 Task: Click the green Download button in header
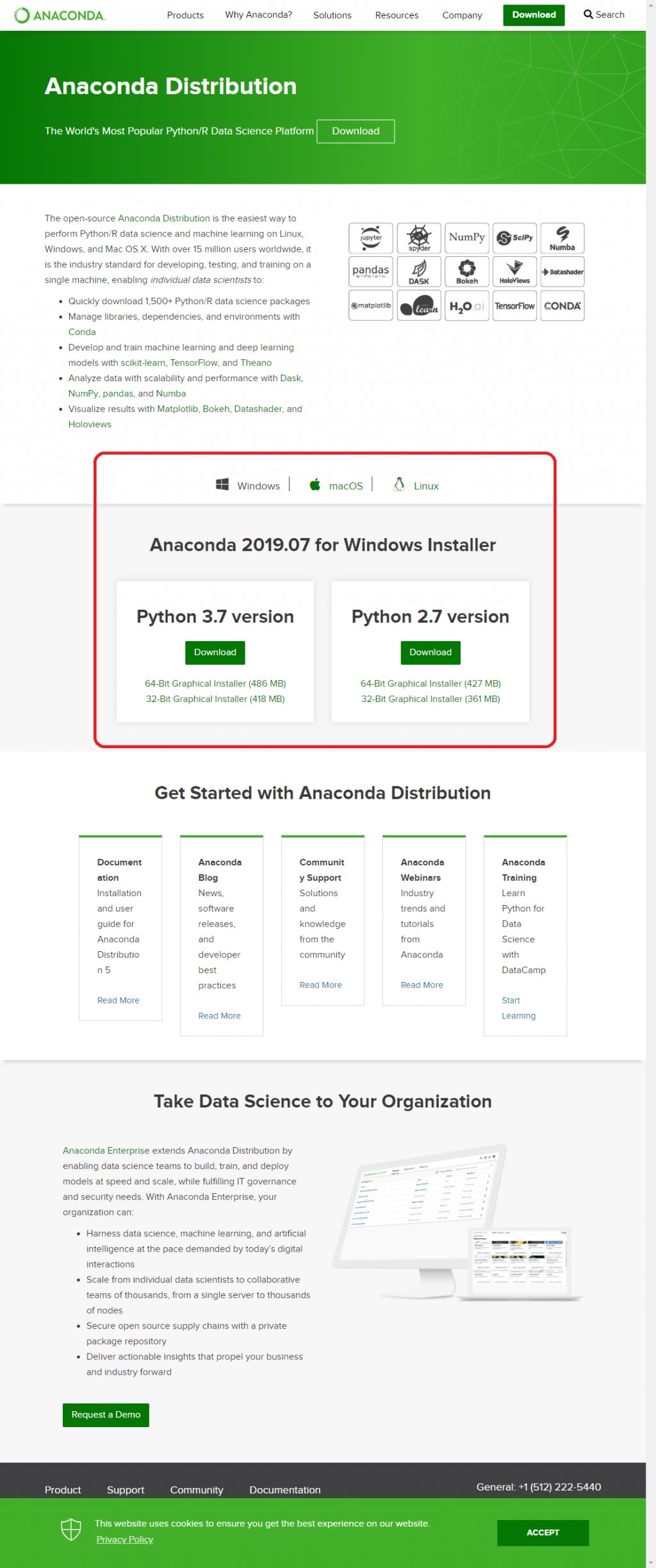point(534,15)
